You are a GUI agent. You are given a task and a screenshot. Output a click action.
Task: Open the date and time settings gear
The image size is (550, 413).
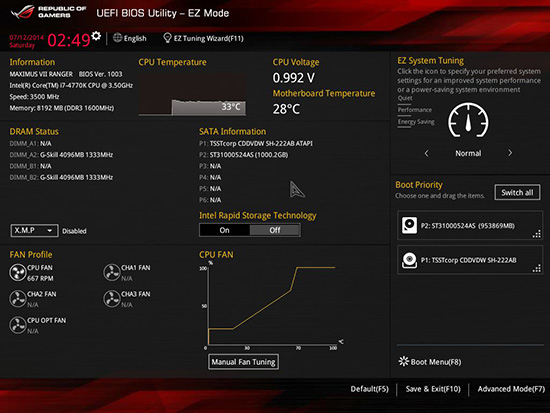pos(96,36)
